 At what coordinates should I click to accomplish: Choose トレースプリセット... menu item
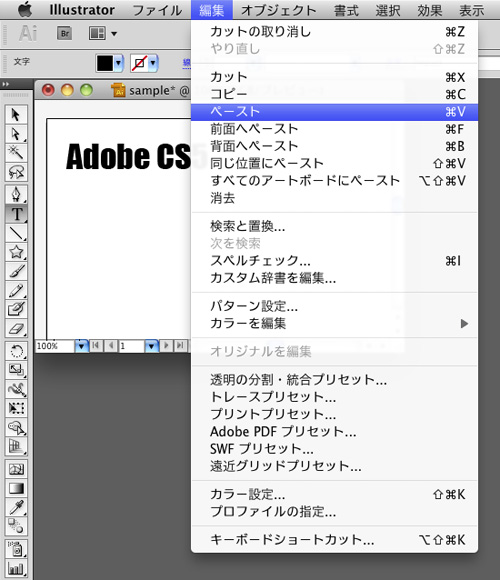(x=334, y=397)
